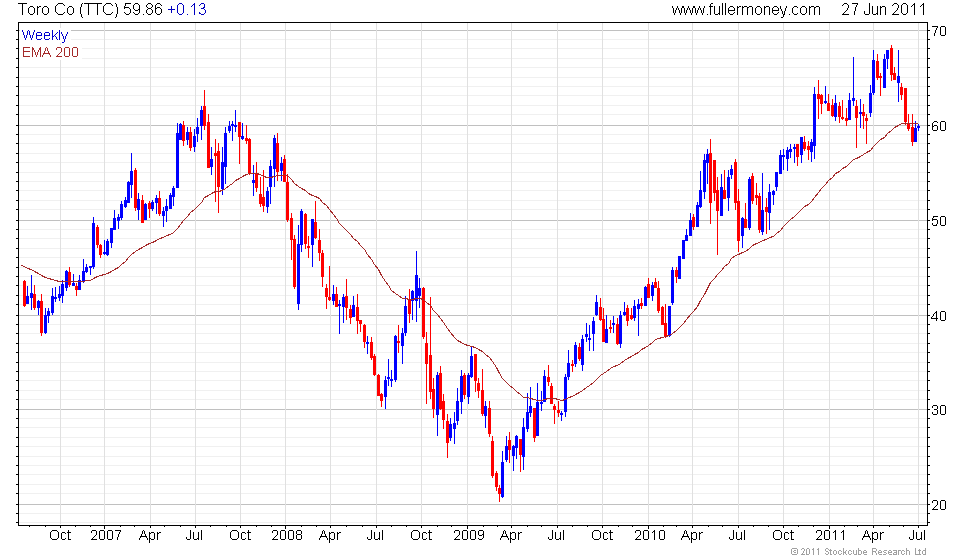Click the 40 price axis label
The image size is (980, 560).
pyautogui.click(x=939, y=316)
